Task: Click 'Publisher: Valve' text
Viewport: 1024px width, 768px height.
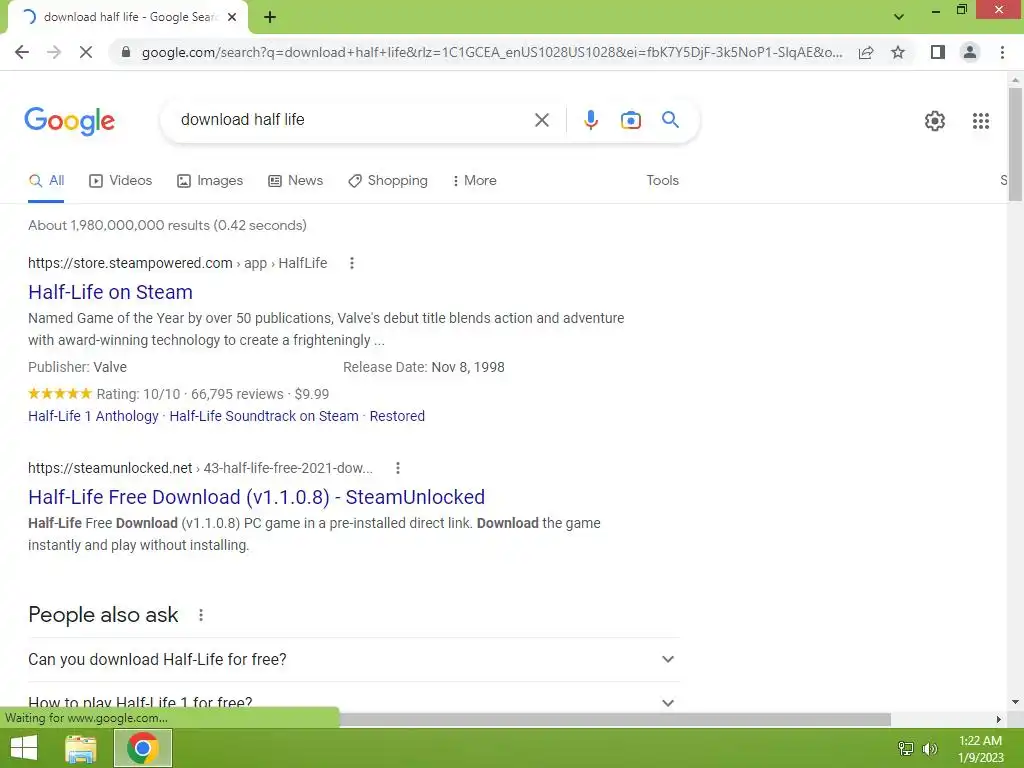Action: tap(77, 367)
